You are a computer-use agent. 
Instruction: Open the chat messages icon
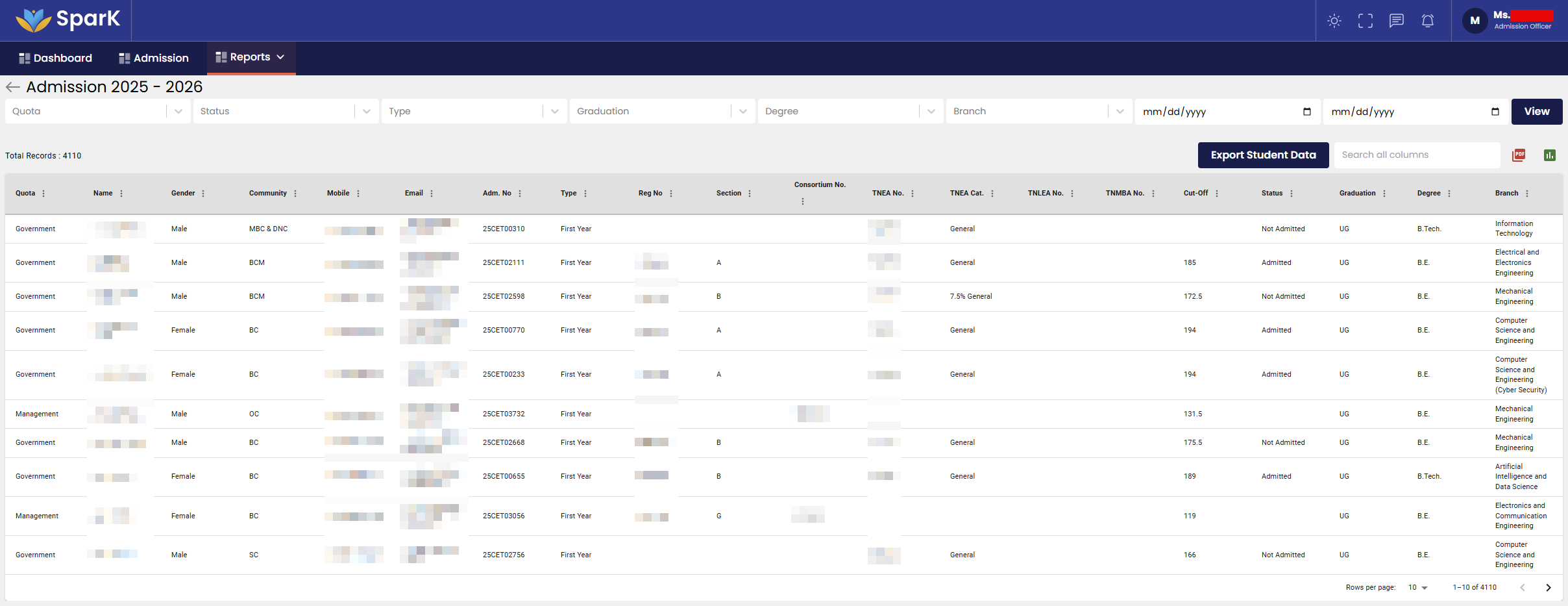[x=1396, y=21]
